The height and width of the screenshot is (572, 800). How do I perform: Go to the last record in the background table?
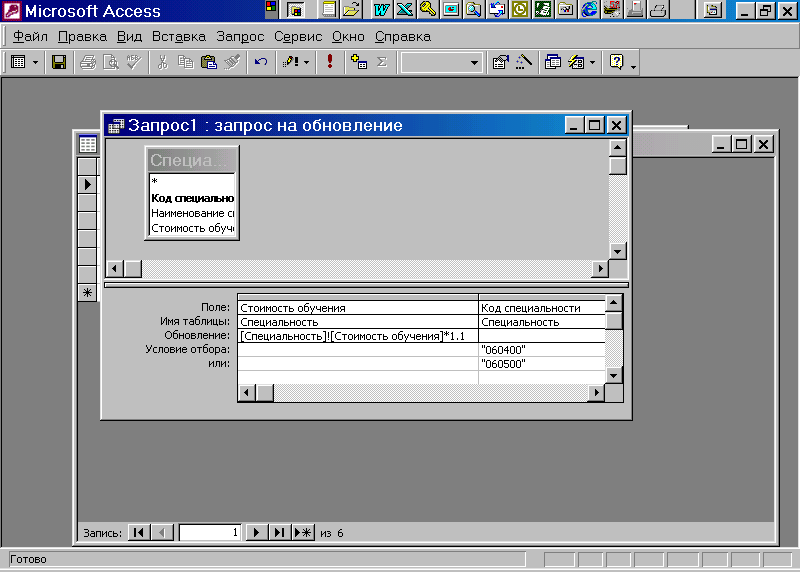point(280,533)
